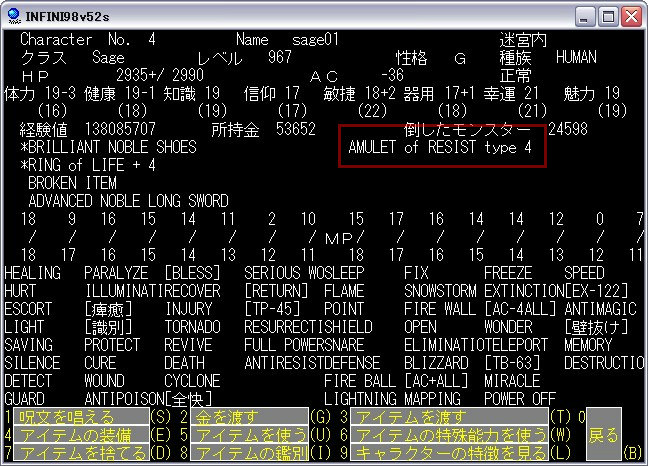The image size is (648, 466).
Task: Click the POWER OFF spell
Action: coord(520,399)
